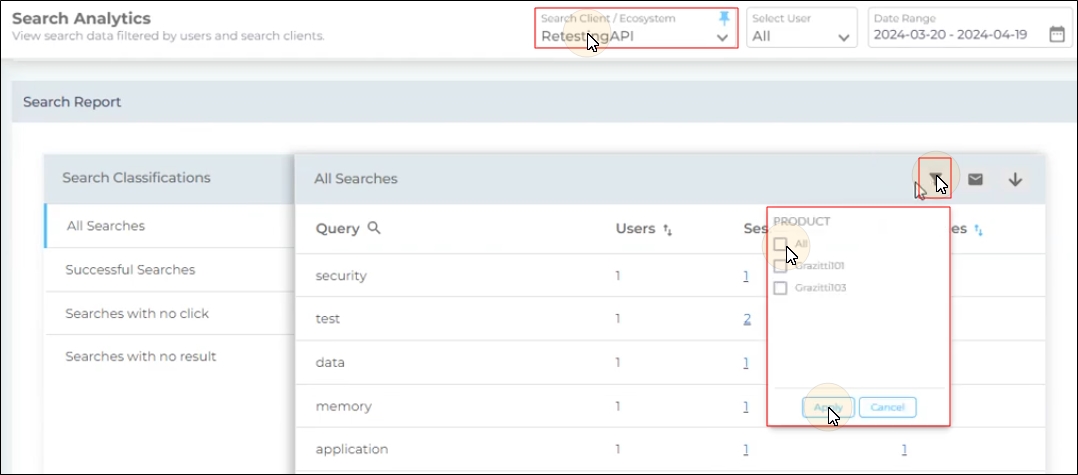Image resolution: width=1078 pixels, height=475 pixels.
Task: Open the Date Range field
Action: pyautogui.click(x=957, y=35)
